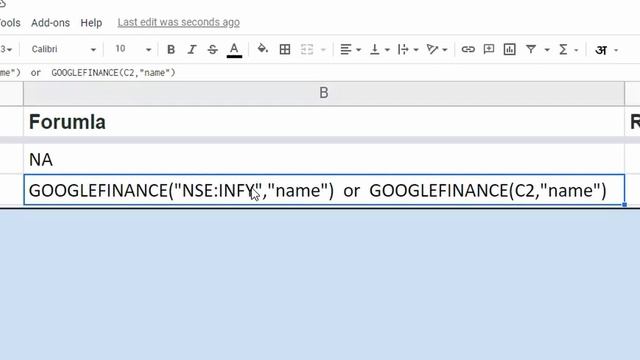Expand the input tools dropdown arrow

coord(616,50)
